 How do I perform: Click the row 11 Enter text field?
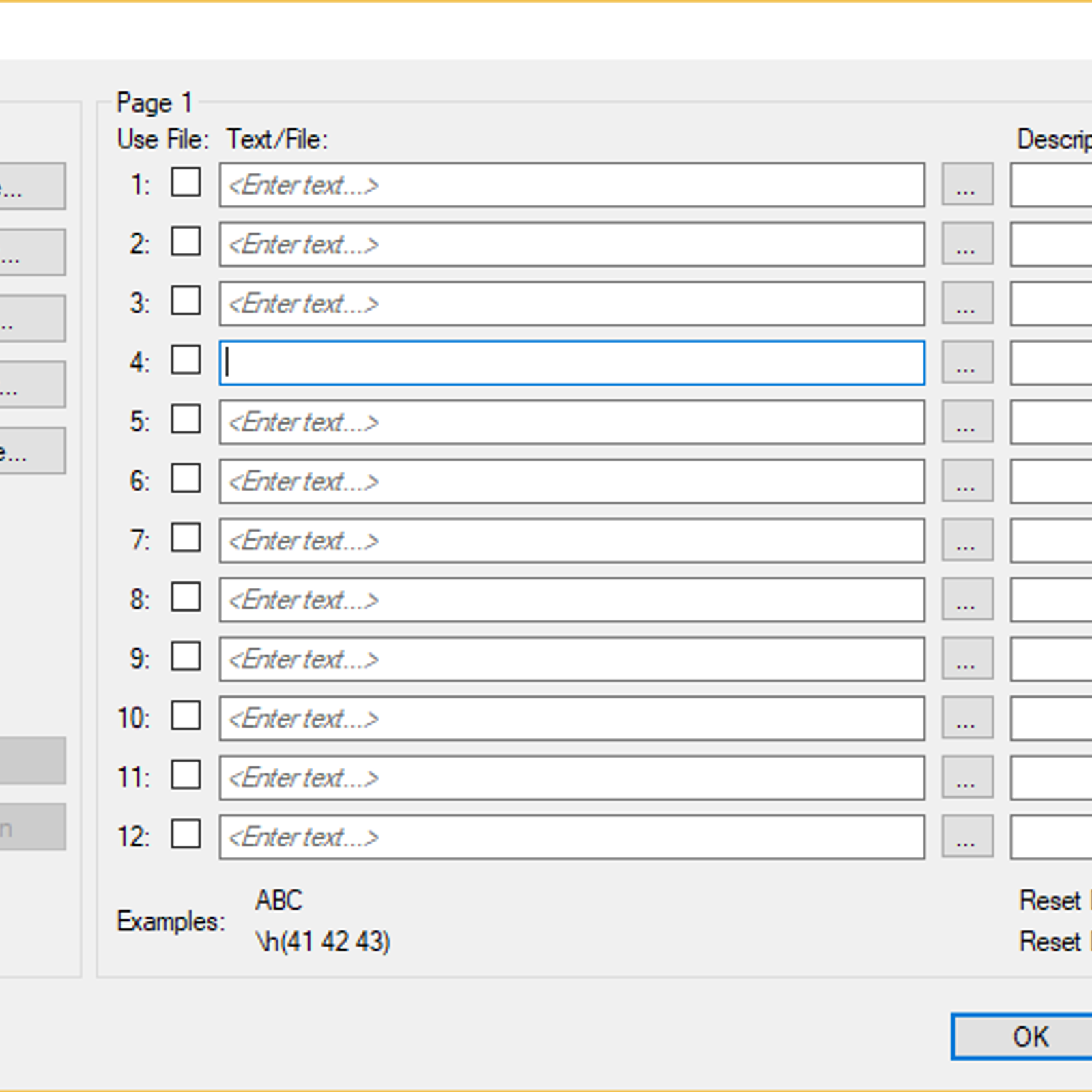[x=572, y=778]
